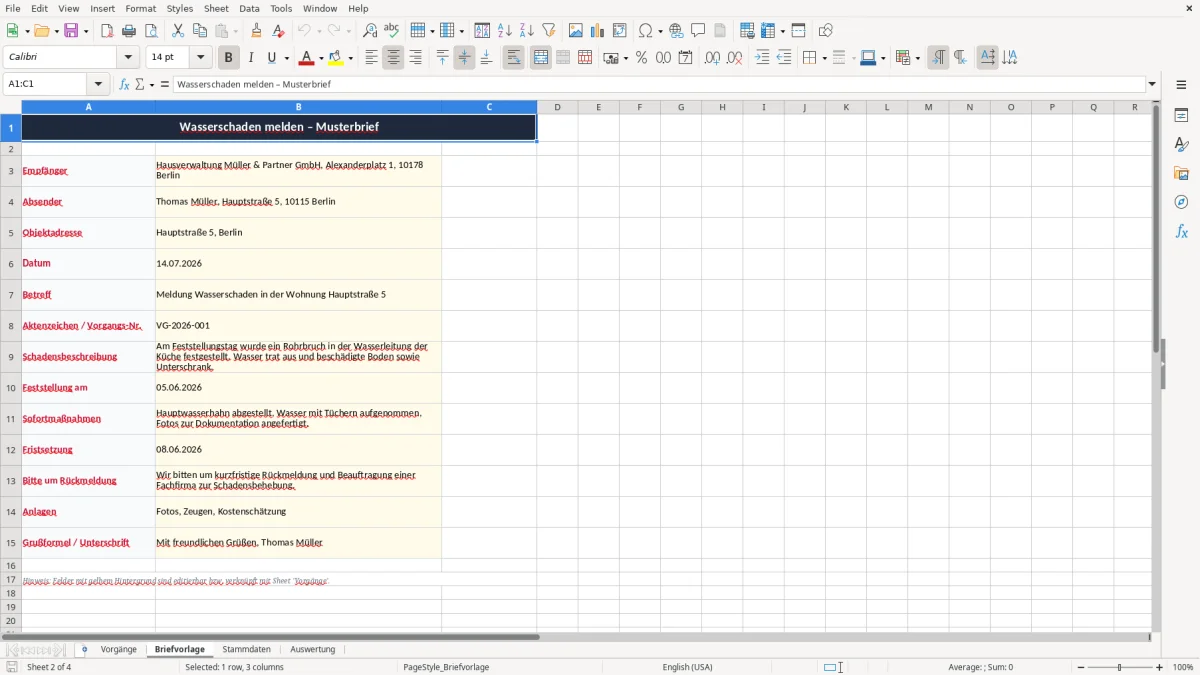Toggle Underline formatting
Image resolution: width=1200 pixels, height=675 pixels.
(x=272, y=58)
